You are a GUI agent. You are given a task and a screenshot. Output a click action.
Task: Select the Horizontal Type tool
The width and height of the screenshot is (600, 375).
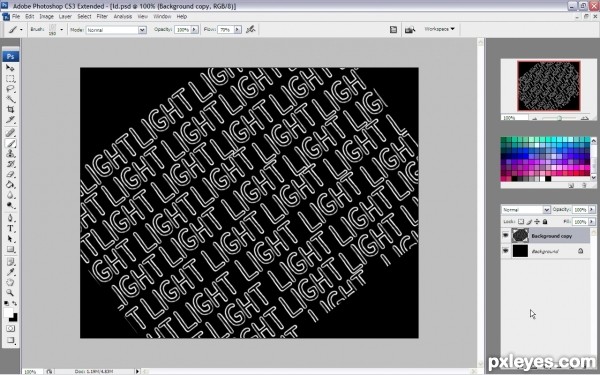click(x=10, y=229)
